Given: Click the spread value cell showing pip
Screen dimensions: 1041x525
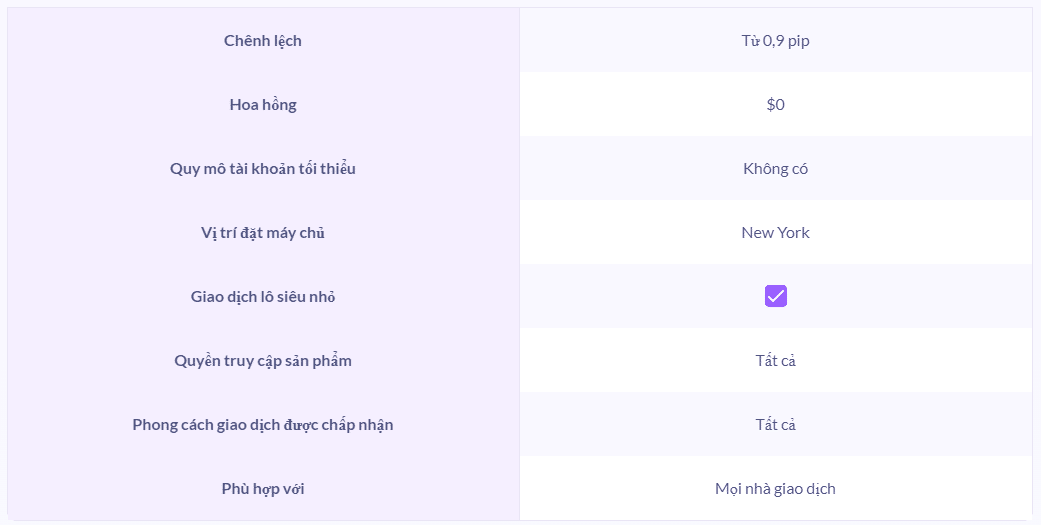Looking at the screenshot, I should pyautogui.click(x=776, y=41).
